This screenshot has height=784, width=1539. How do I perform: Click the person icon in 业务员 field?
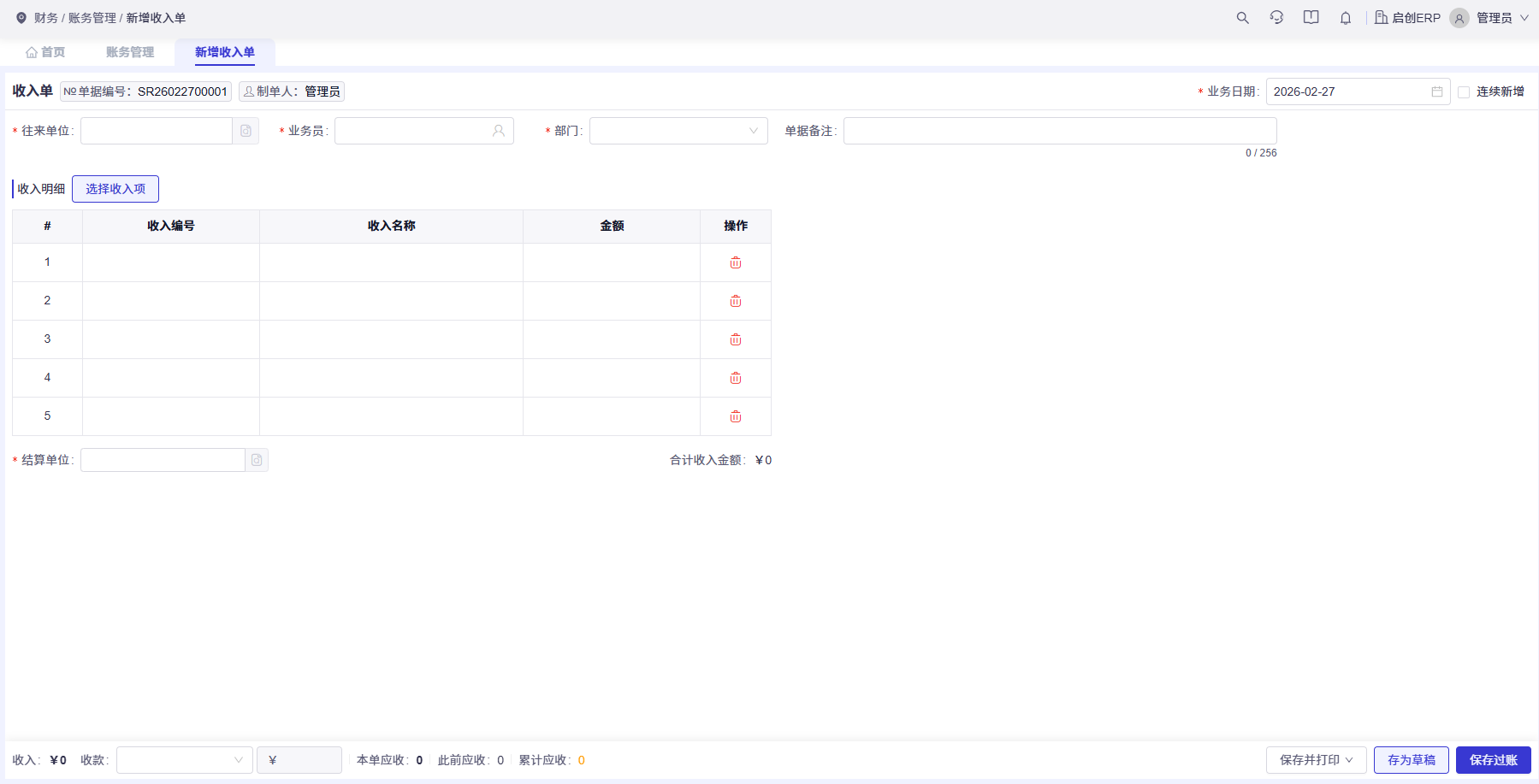499,131
